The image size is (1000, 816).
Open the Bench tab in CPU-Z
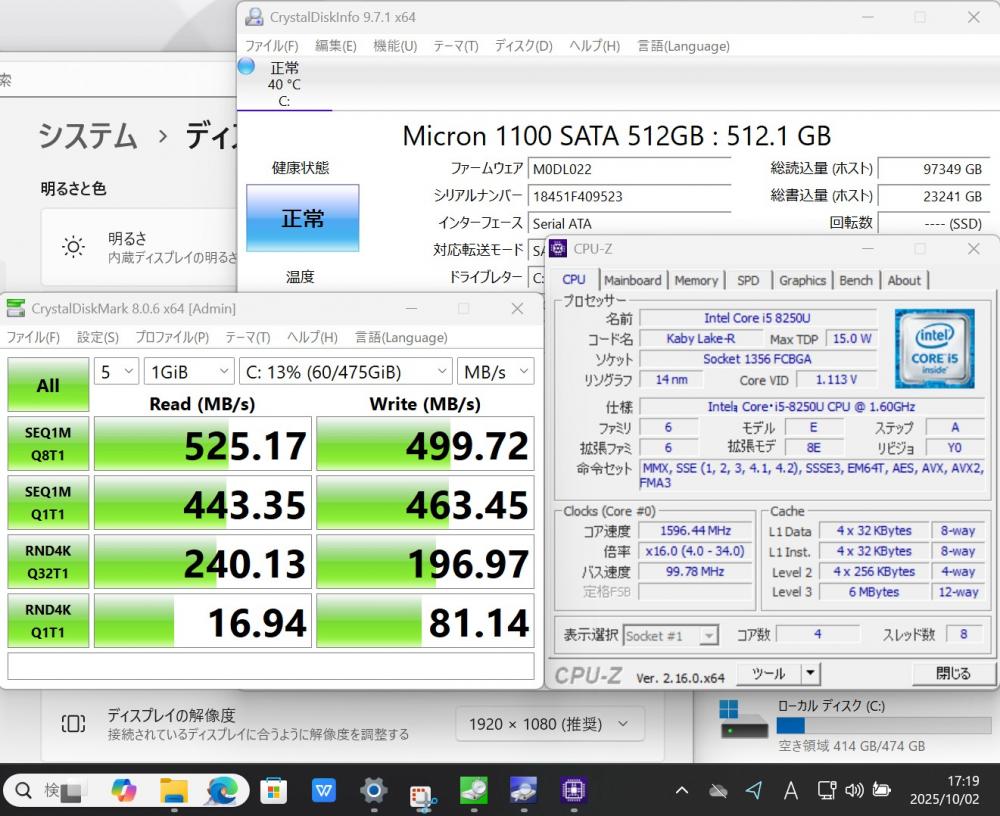point(856,281)
